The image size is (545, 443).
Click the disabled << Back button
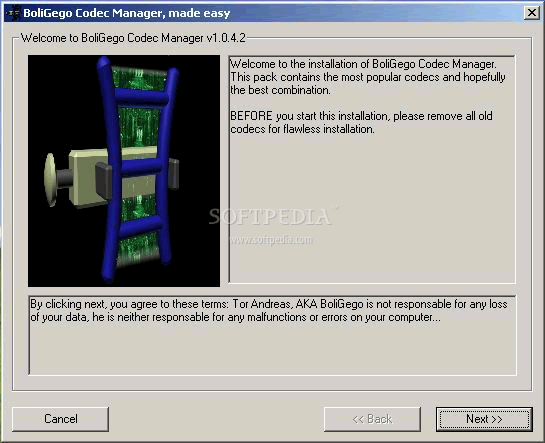(x=372, y=419)
